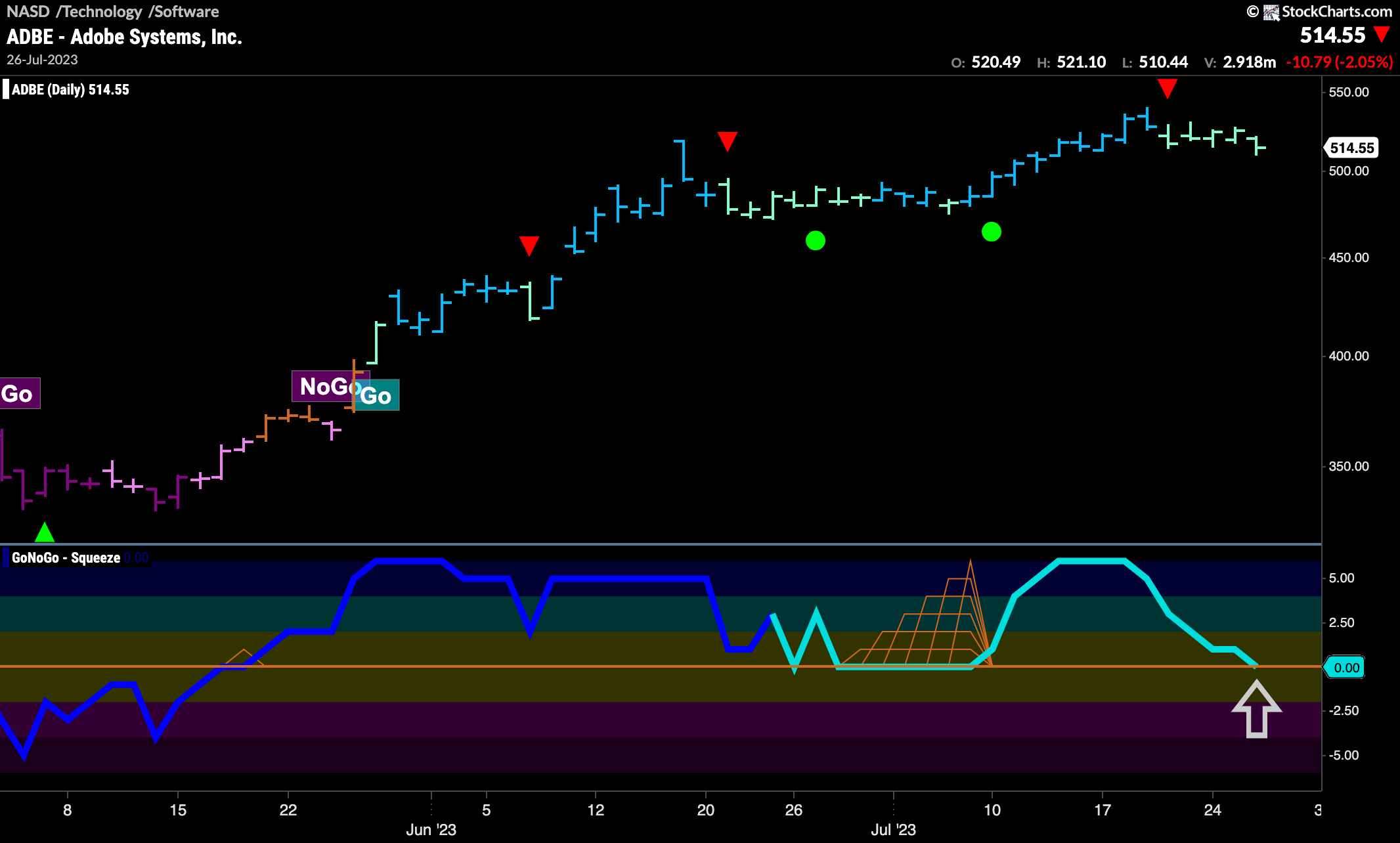
Task: Click the red triangle marker above June 7 bars
Action: point(529,246)
